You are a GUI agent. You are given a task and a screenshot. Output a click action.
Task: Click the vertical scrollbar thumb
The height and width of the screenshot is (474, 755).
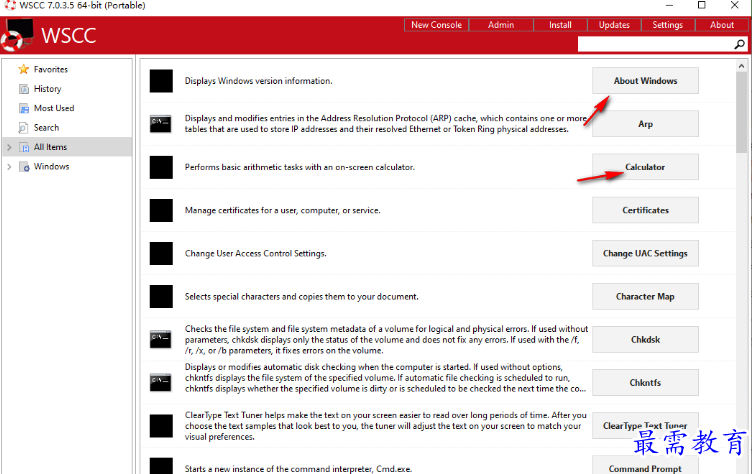pos(742,112)
